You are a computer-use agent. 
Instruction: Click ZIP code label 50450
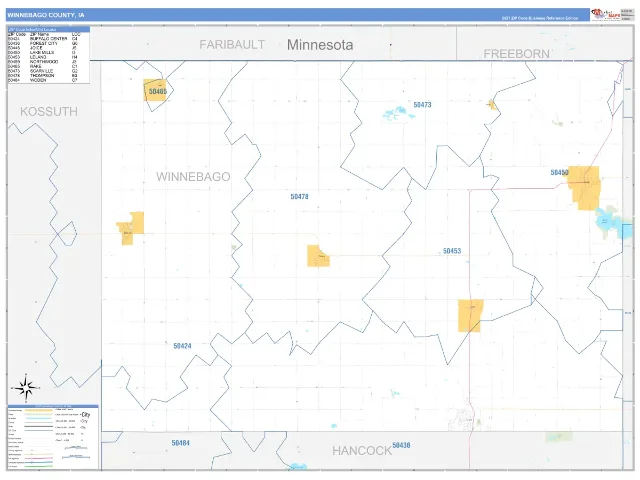coord(559,173)
